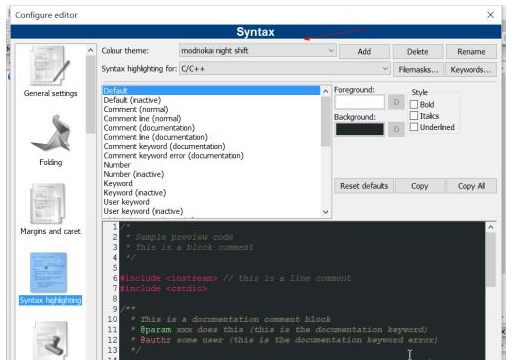
Task: Select Comment (normal) in style list
Action: pos(136,109)
